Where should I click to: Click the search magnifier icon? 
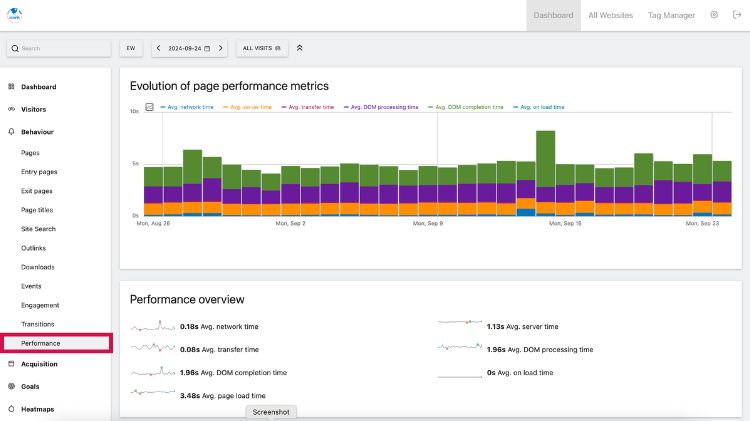15,48
